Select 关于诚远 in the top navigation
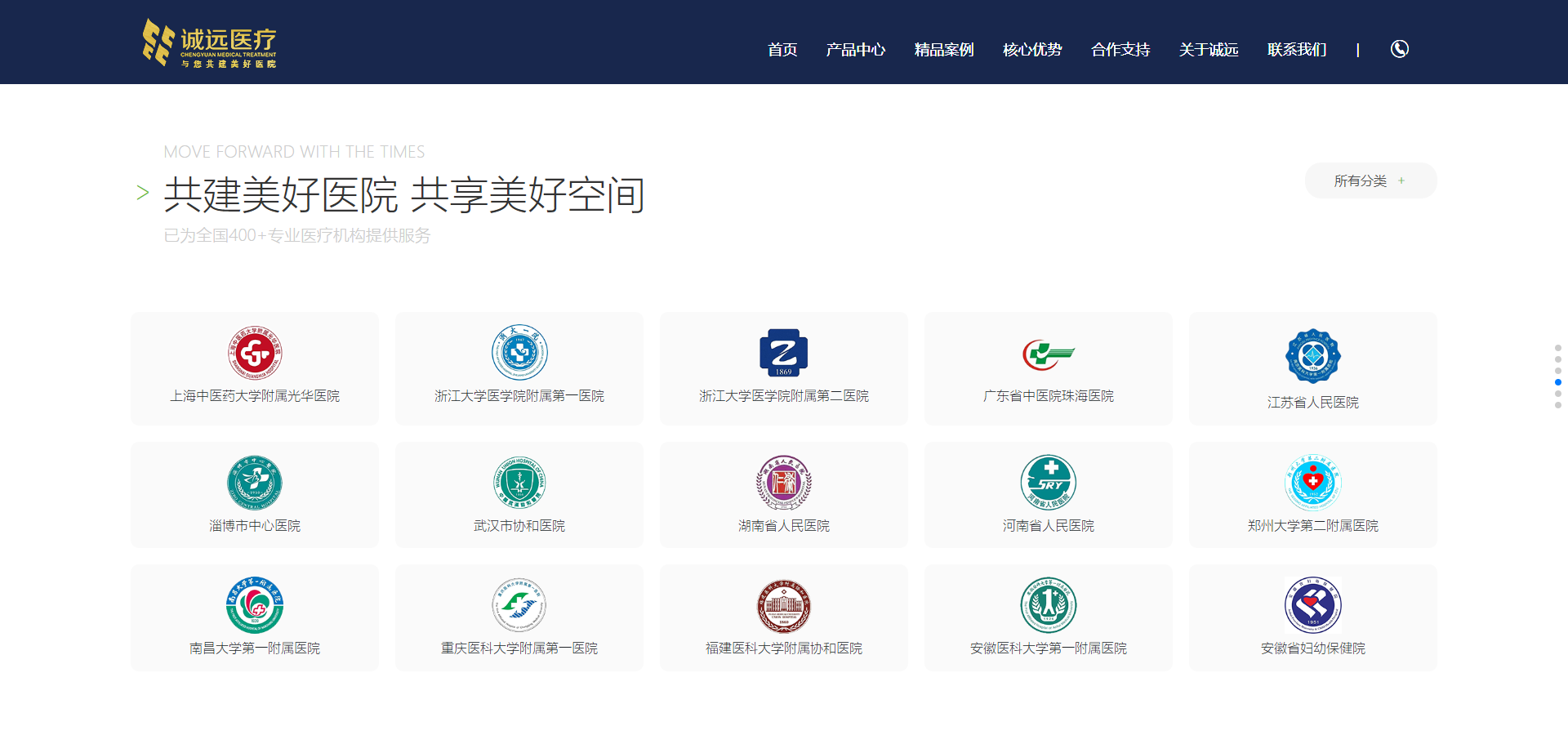 [x=1208, y=50]
